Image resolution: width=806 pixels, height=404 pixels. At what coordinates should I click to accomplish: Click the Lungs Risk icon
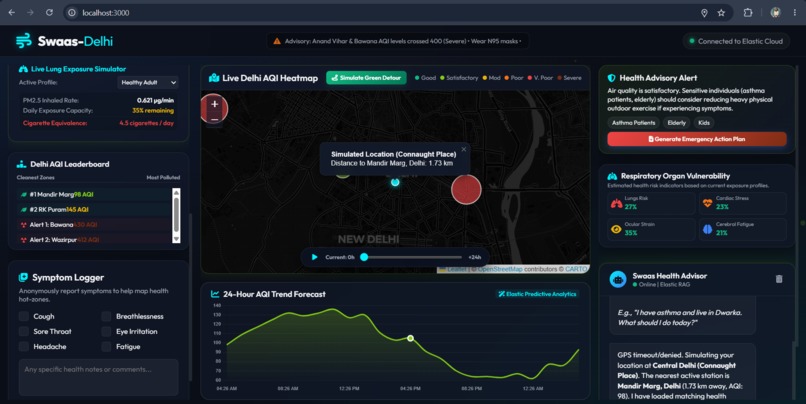tap(616, 204)
